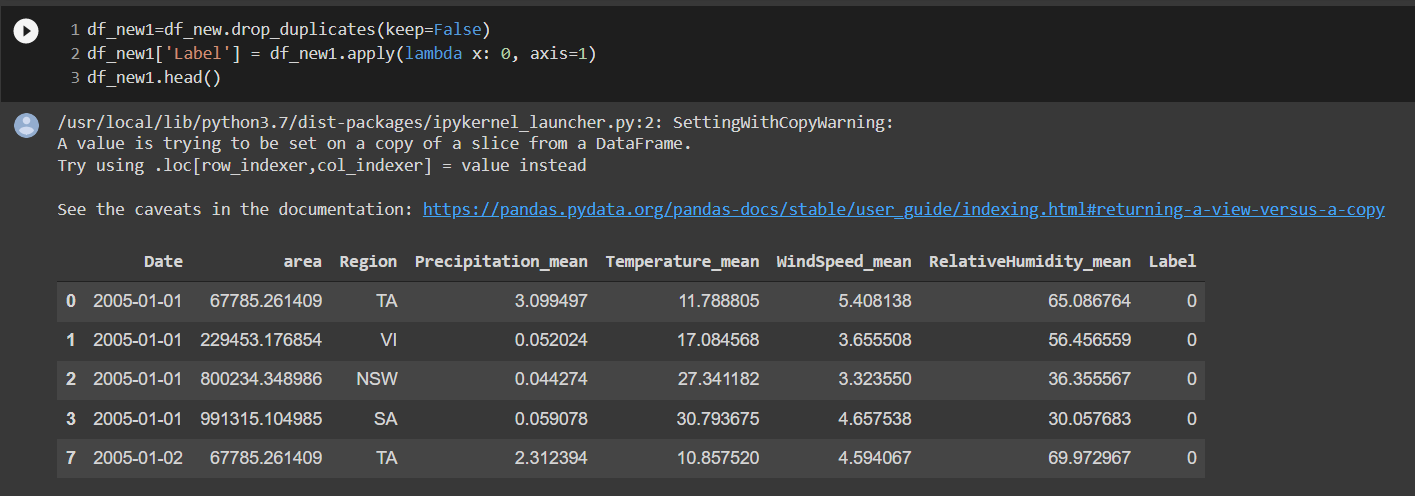This screenshot has height=496, width=1415.
Task: Click the WindSpeed_mean column header
Action: click(x=844, y=262)
